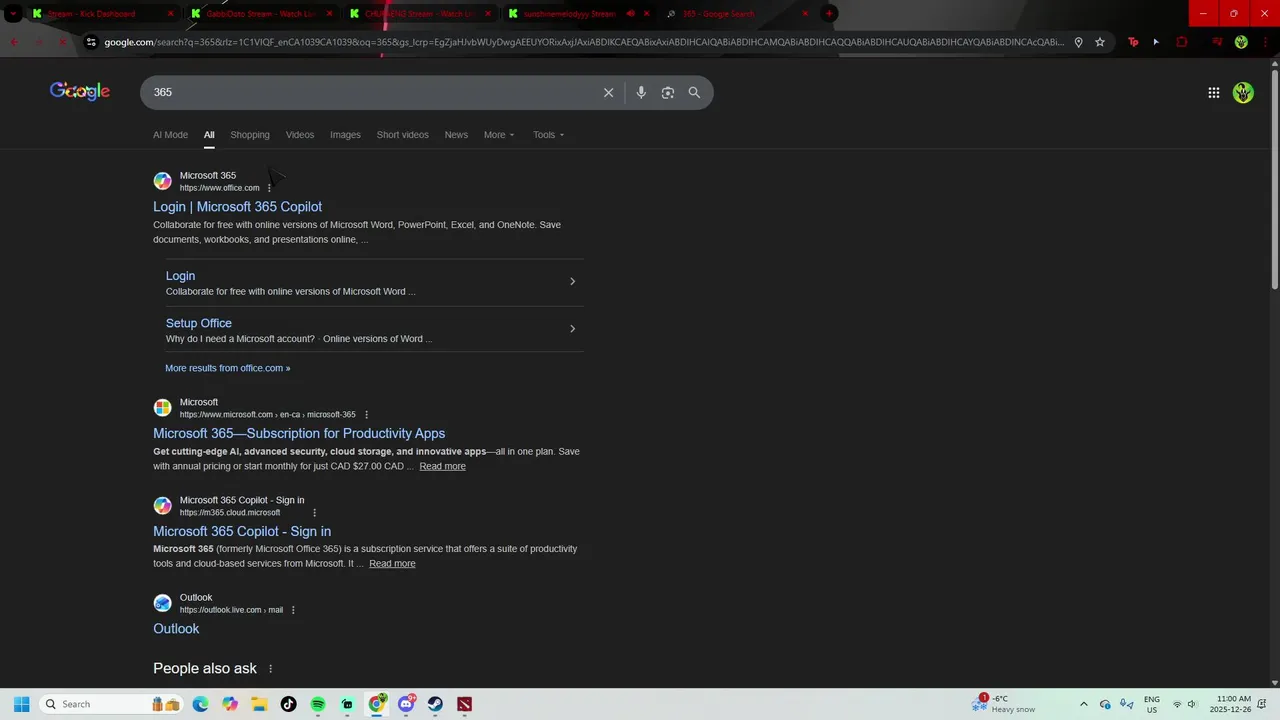Open options dots for outlook.live.com result
This screenshot has width=1280, height=720.
coord(293,610)
